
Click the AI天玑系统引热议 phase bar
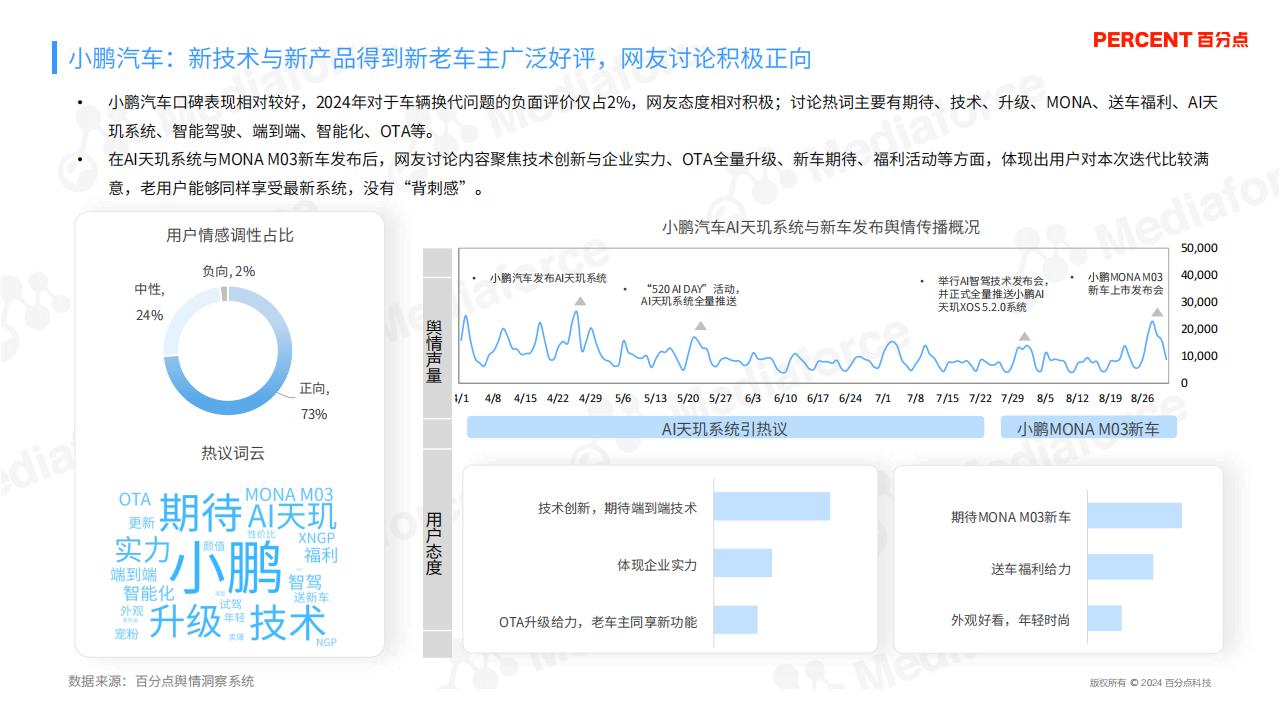tap(726, 428)
